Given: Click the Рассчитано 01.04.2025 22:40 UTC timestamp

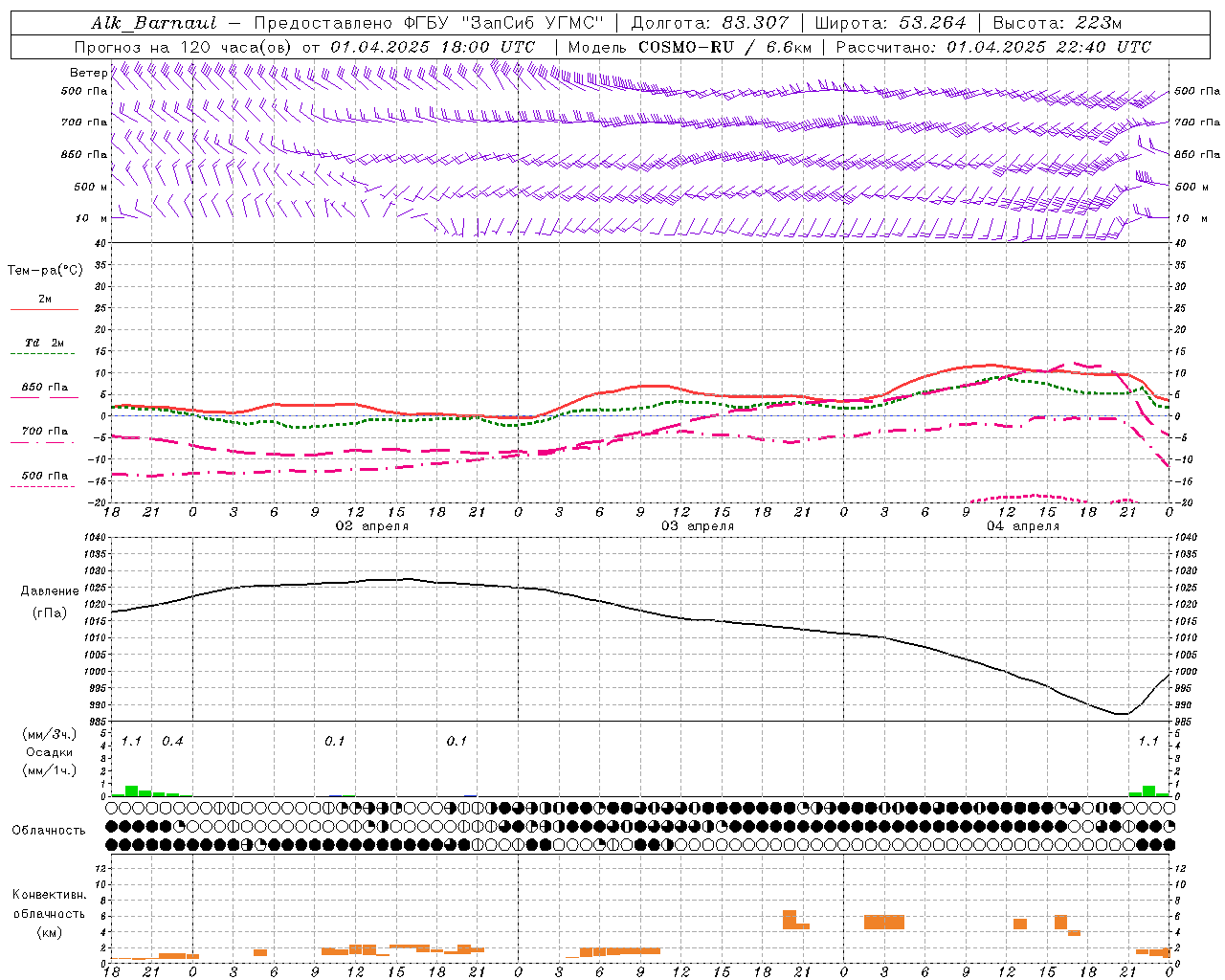Looking at the screenshot, I should pos(993,47).
